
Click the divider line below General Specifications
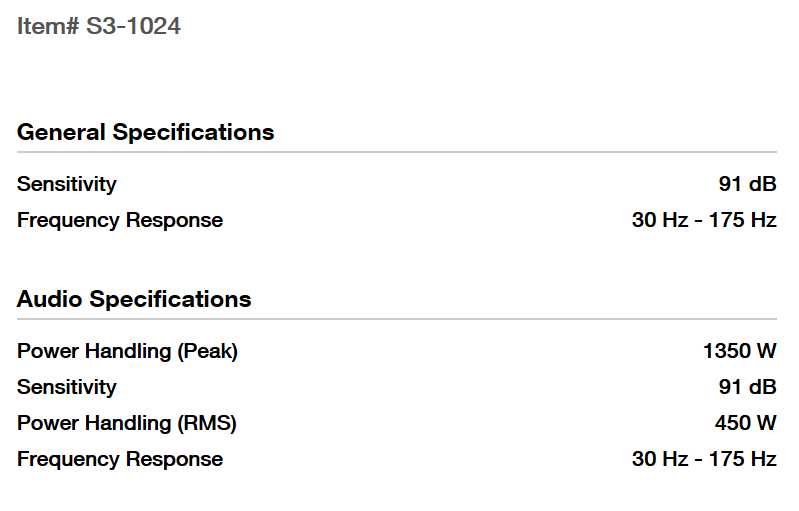click(x=397, y=152)
